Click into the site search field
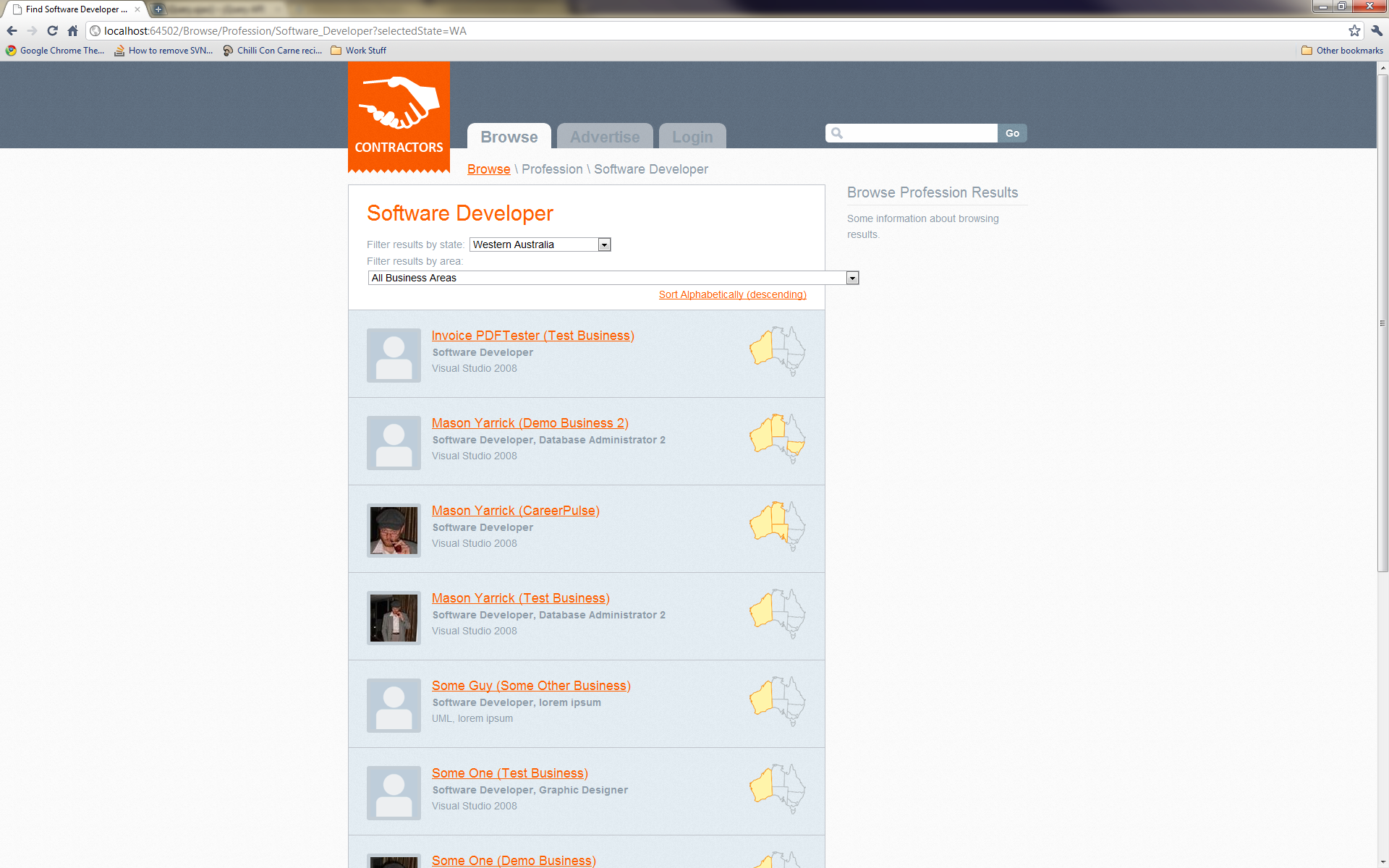Viewport: 1389px width, 868px height. [x=919, y=133]
